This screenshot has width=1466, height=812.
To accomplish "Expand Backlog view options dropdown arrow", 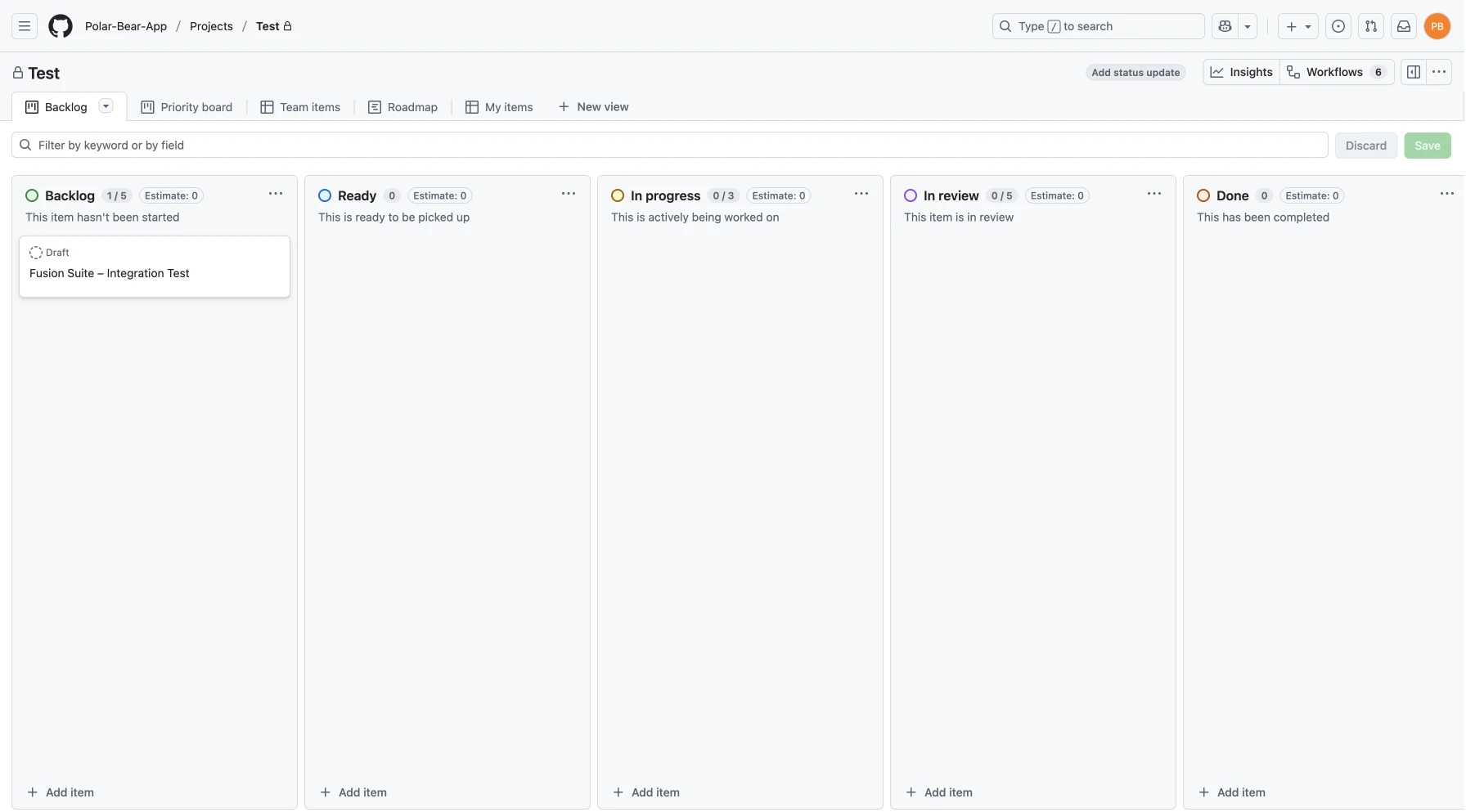I will point(106,106).
